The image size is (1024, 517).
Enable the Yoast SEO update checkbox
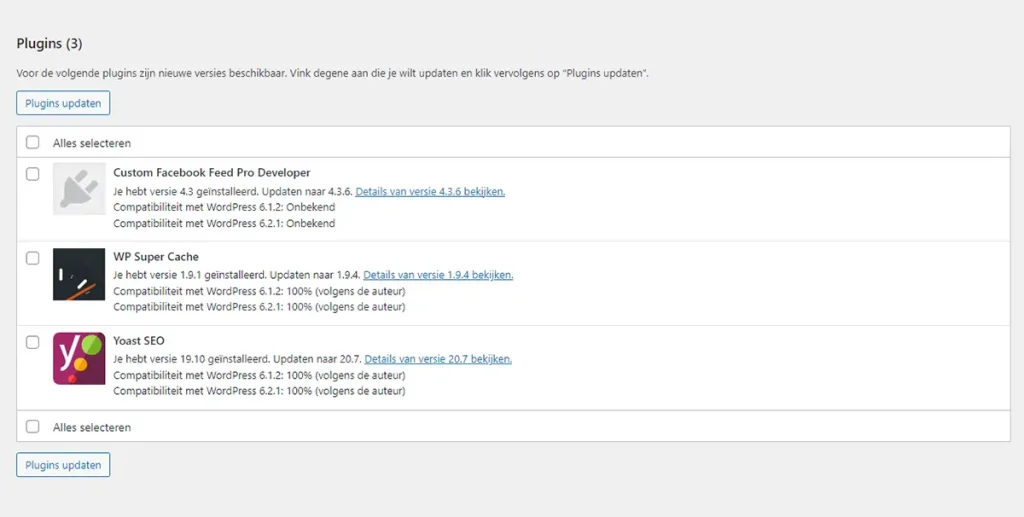click(x=33, y=342)
